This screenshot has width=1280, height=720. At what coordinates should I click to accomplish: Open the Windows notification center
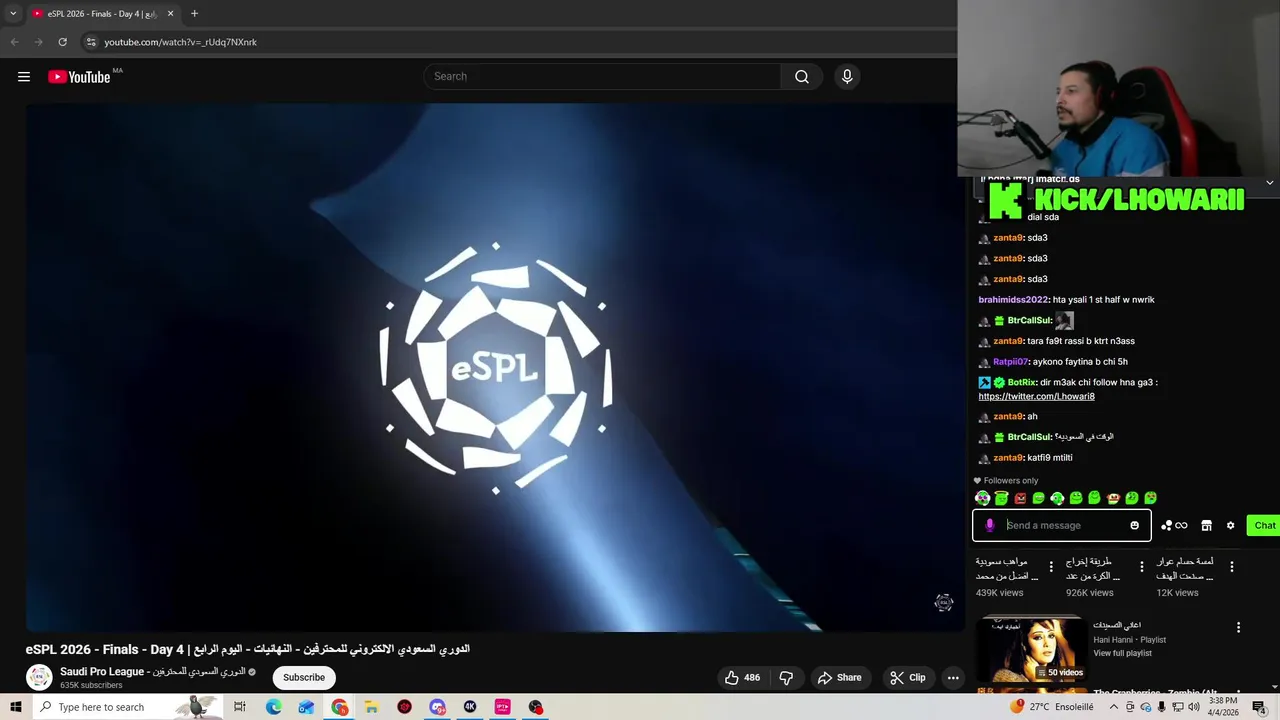coord(1259,707)
